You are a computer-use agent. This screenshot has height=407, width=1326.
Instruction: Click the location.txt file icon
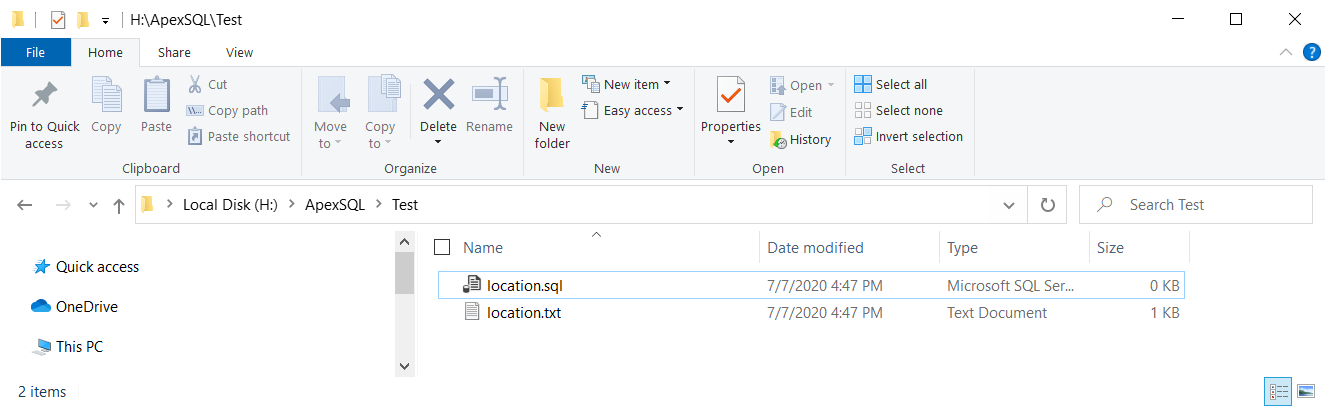472,313
